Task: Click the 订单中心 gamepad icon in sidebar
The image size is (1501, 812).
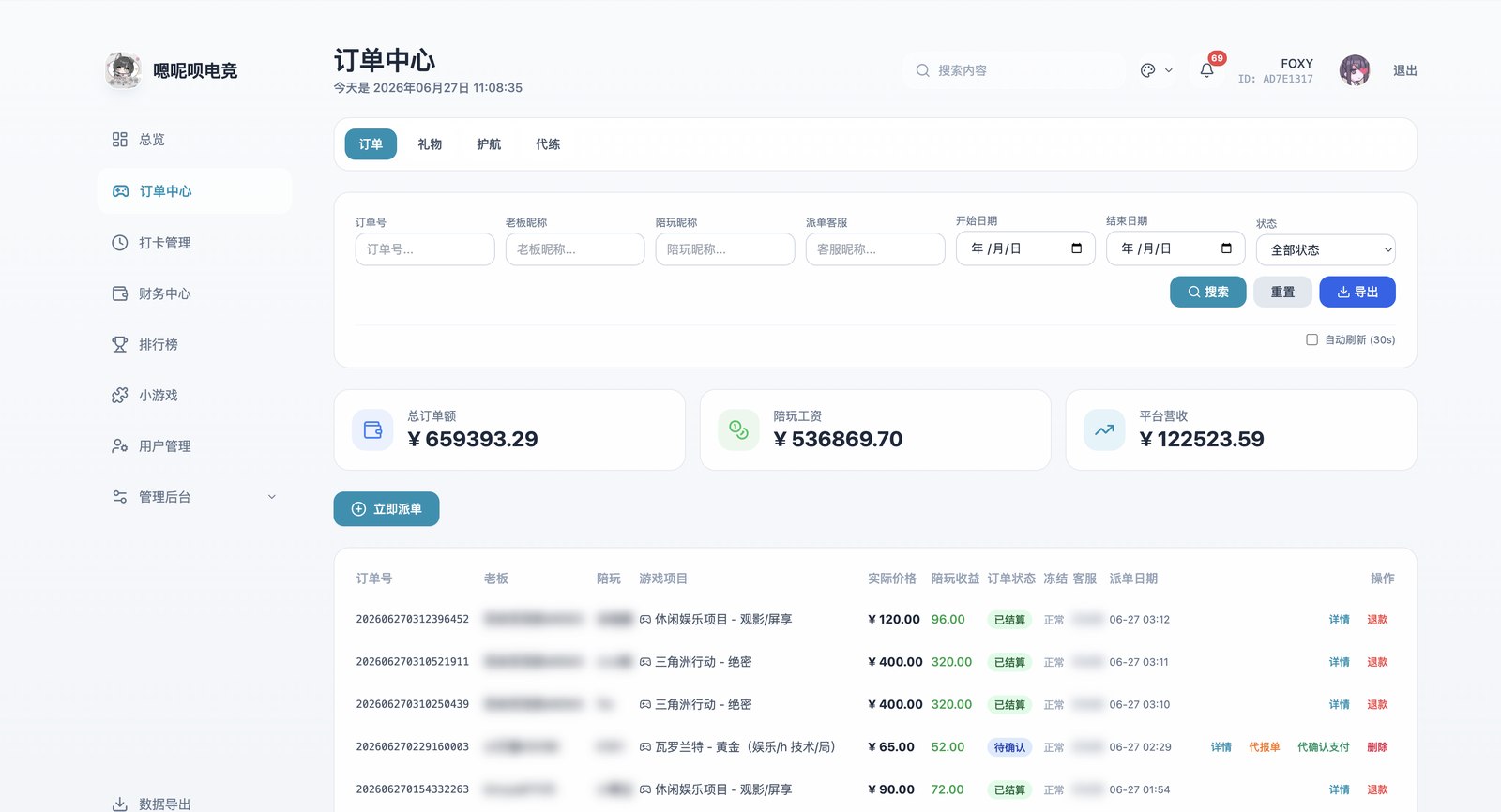Action: 120,191
